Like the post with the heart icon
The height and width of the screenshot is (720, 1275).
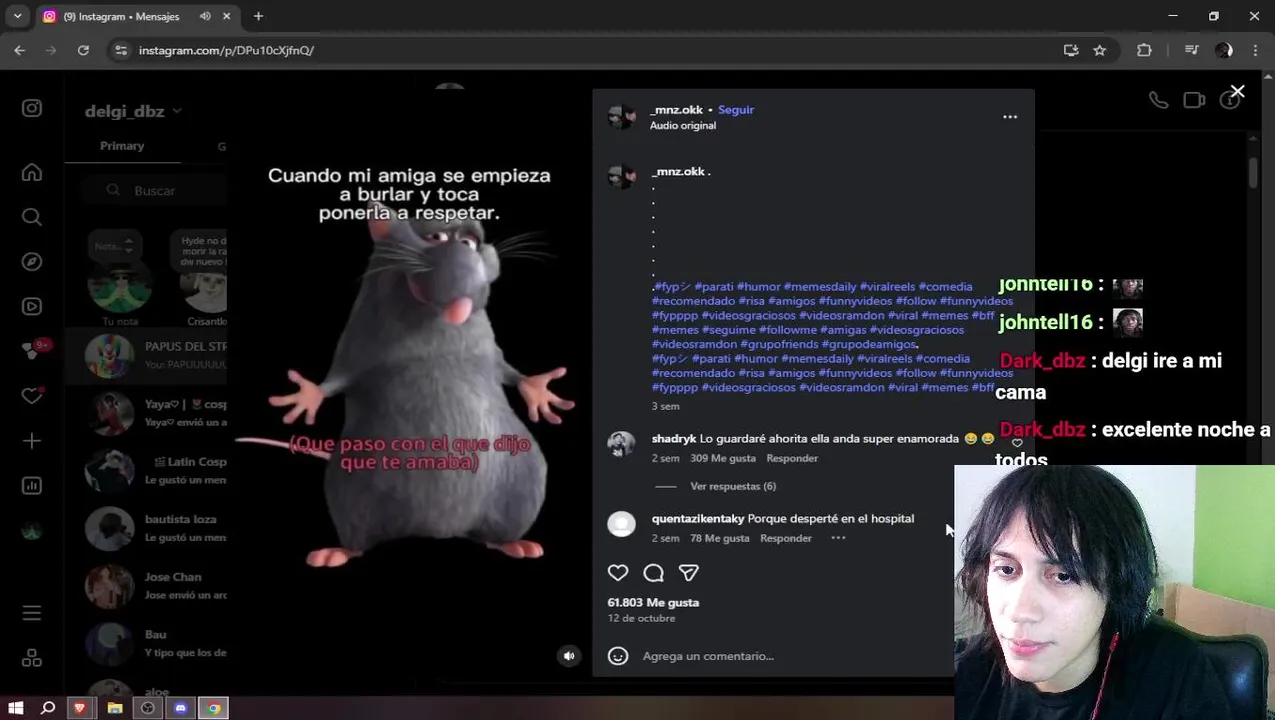(x=618, y=573)
